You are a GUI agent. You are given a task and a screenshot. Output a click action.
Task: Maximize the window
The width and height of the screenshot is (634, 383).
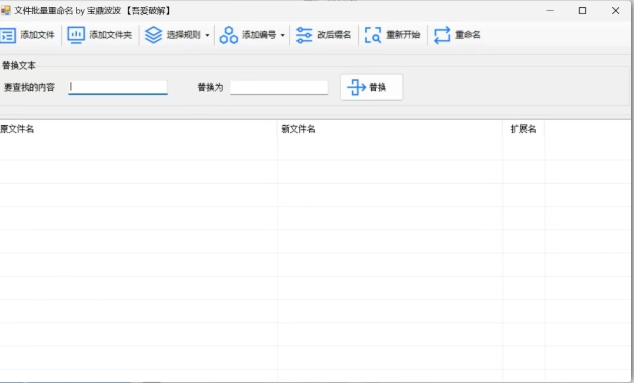point(582,11)
